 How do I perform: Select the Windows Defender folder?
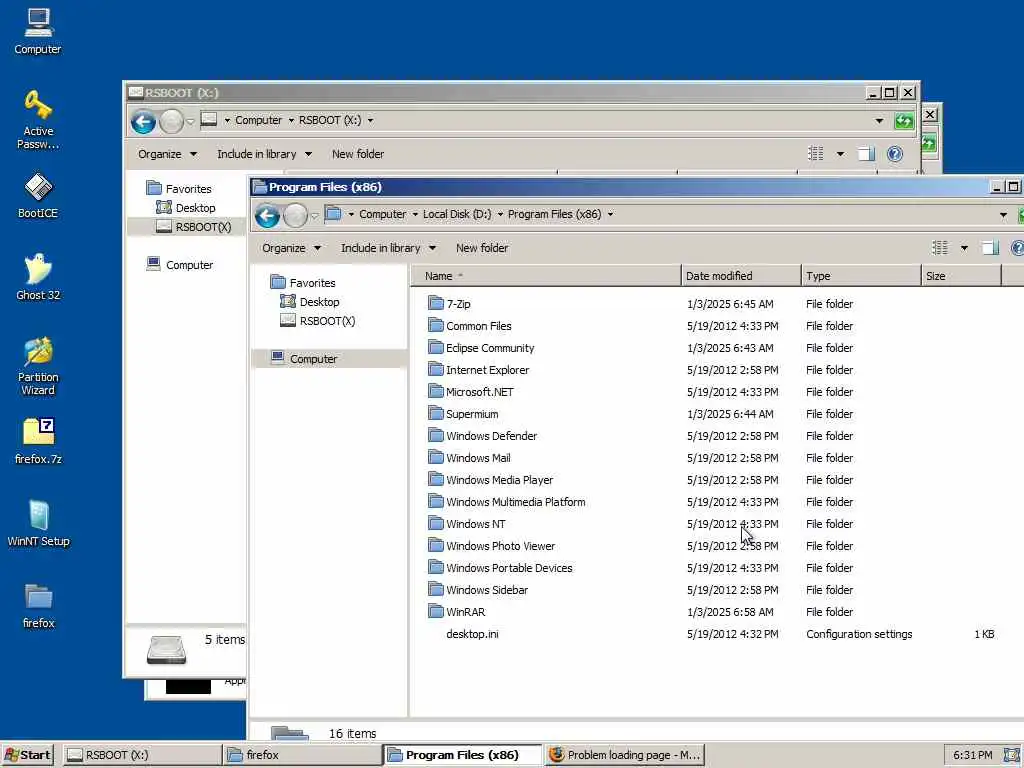483,436
